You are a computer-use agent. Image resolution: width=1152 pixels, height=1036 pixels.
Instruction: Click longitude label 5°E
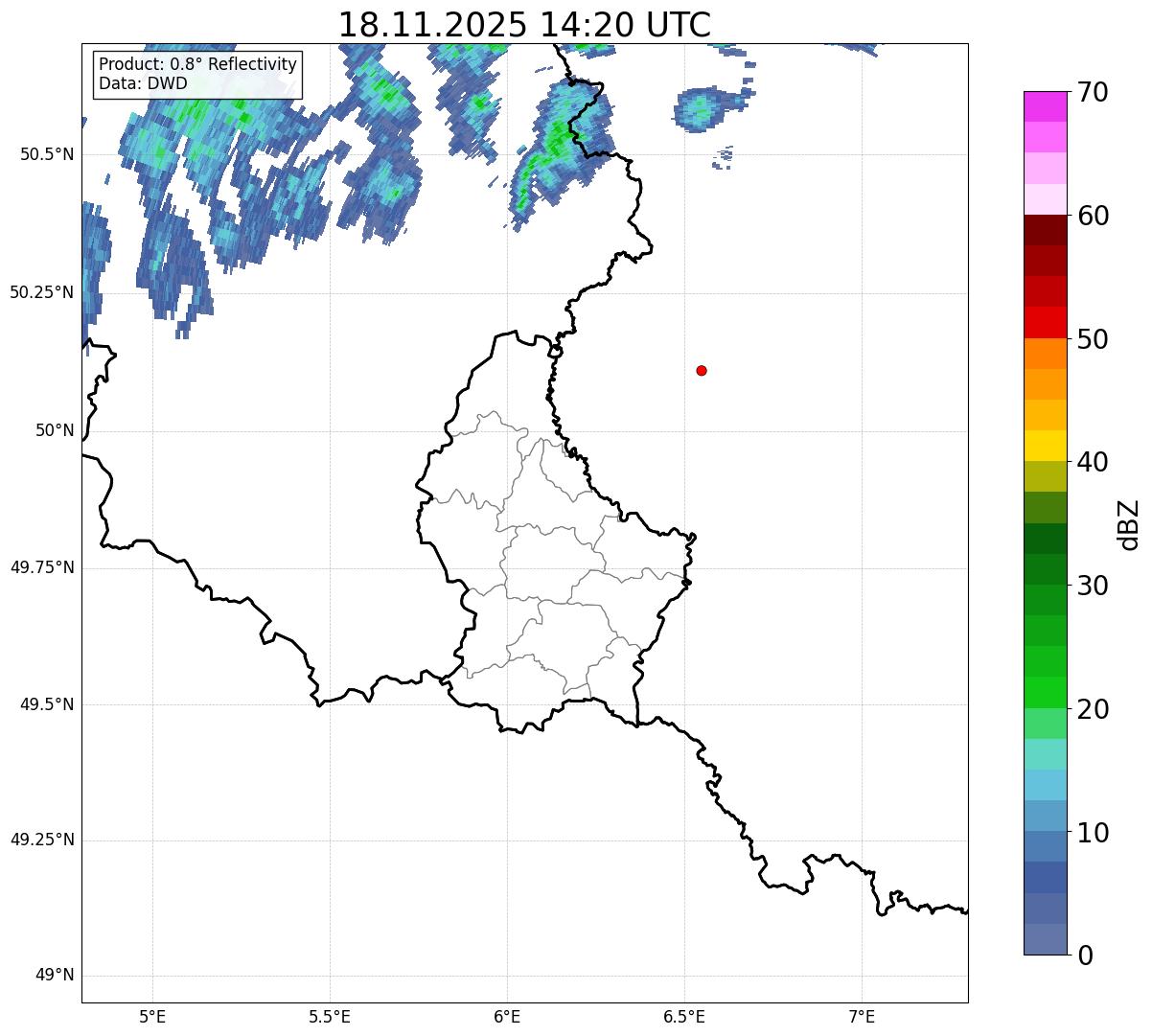(x=152, y=1016)
